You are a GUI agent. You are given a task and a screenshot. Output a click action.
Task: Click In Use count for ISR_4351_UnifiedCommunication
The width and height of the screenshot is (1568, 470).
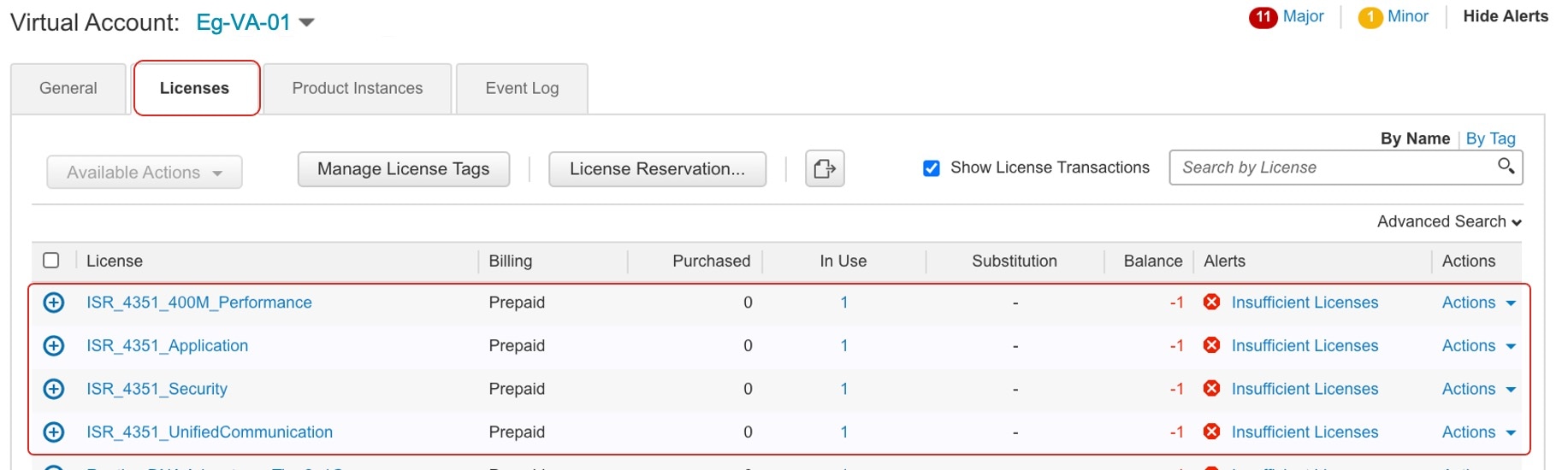(x=844, y=432)
